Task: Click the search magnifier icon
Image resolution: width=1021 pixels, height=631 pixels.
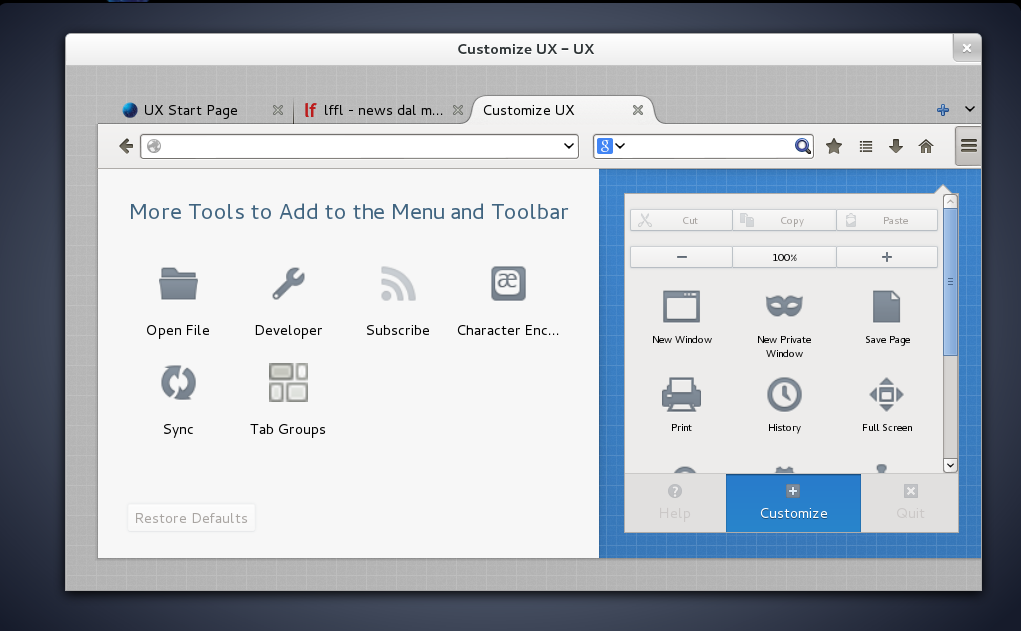Action: 803,146
